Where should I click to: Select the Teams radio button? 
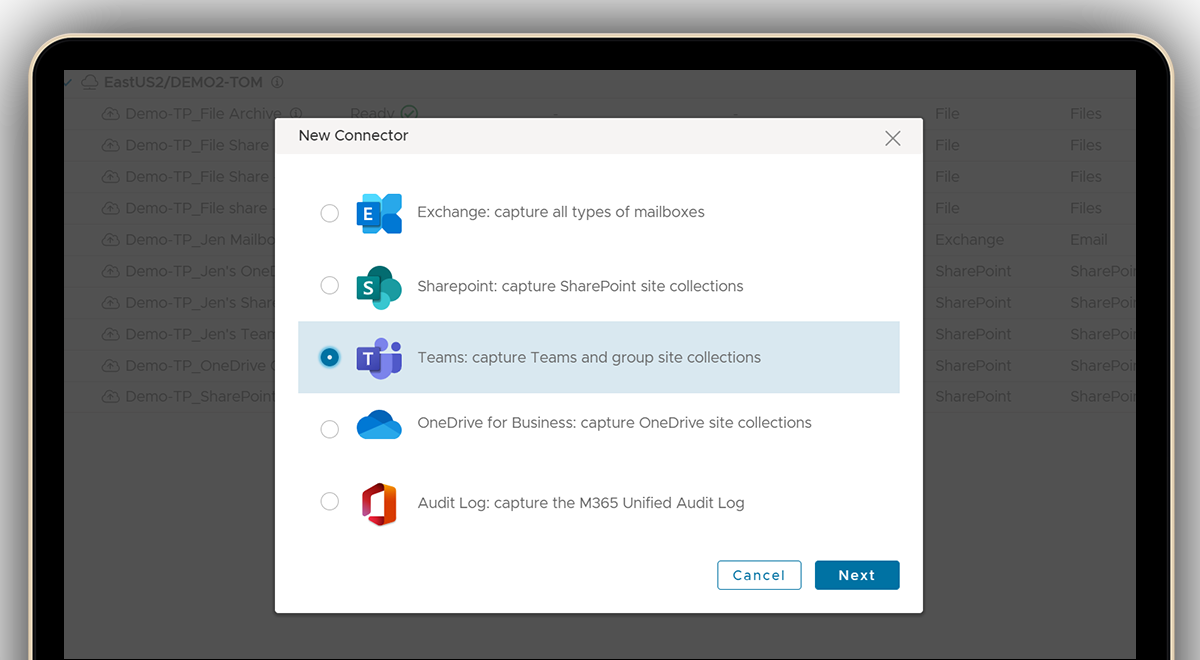[x=329, y=357]
